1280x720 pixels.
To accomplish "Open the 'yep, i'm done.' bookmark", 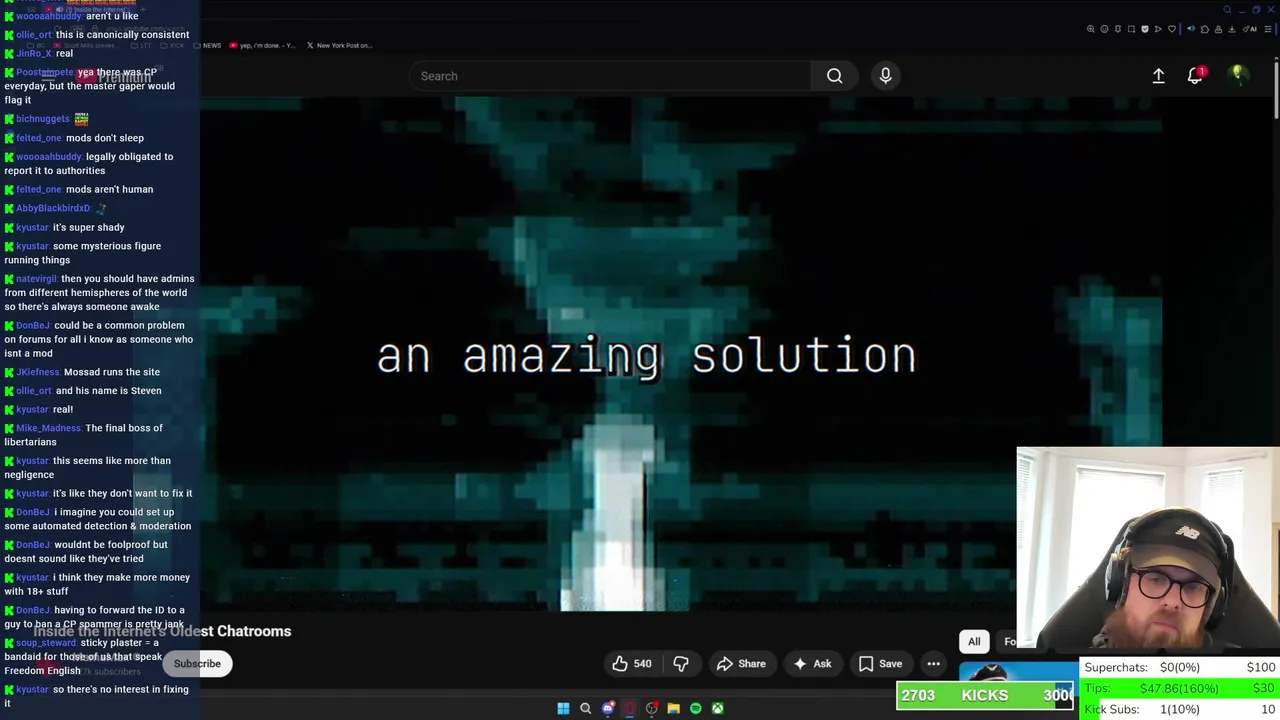I will click(263, 45).
